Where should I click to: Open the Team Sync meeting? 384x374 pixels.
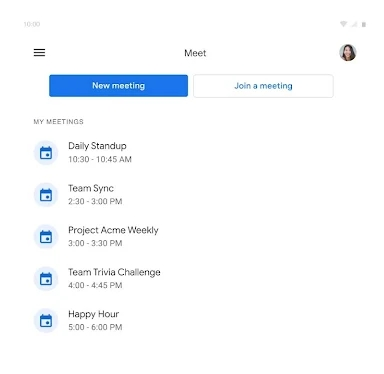(192, 195)
